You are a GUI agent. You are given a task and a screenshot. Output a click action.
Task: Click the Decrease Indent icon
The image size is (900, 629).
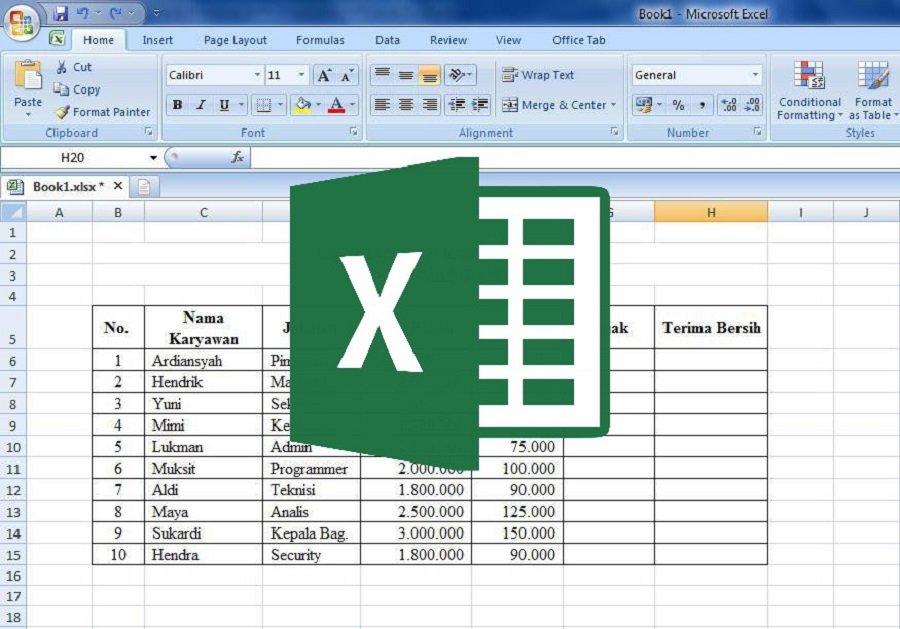pyautogui.click(x=456, y=104)
